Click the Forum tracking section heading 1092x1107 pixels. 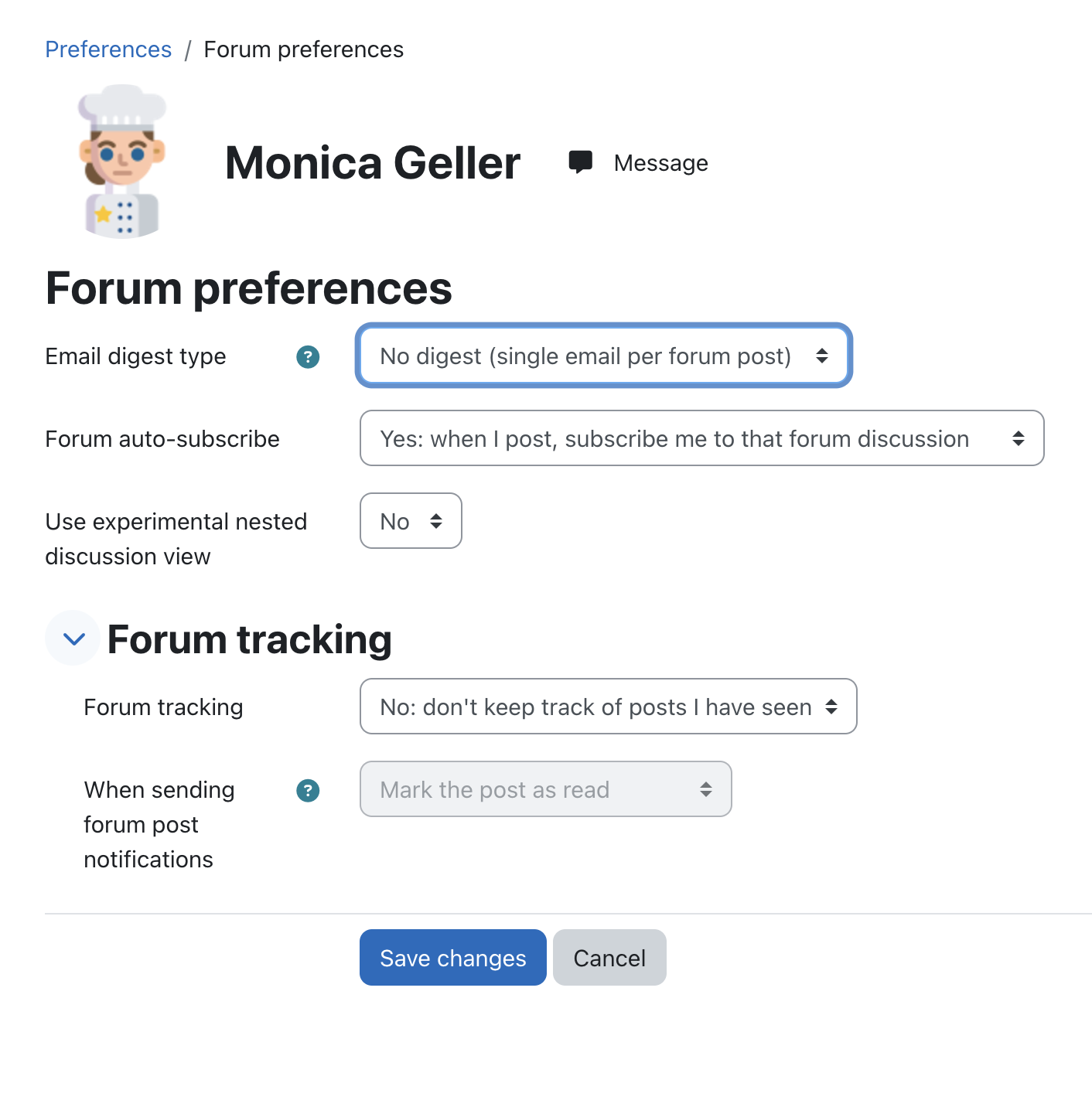[x=249, y=639]
